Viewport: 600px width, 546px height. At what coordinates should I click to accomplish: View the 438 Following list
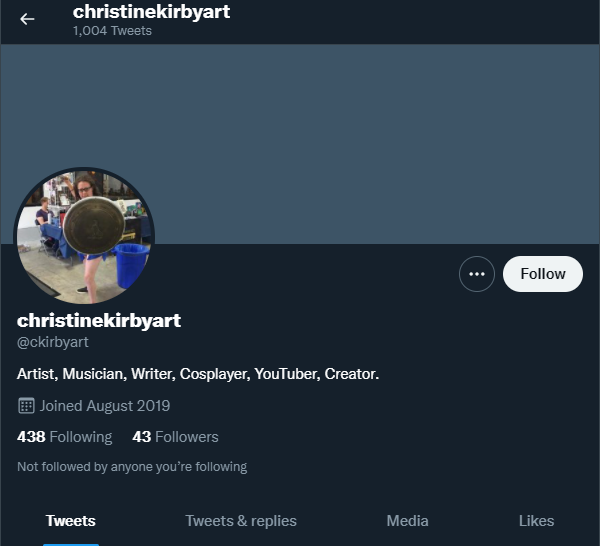65,437
